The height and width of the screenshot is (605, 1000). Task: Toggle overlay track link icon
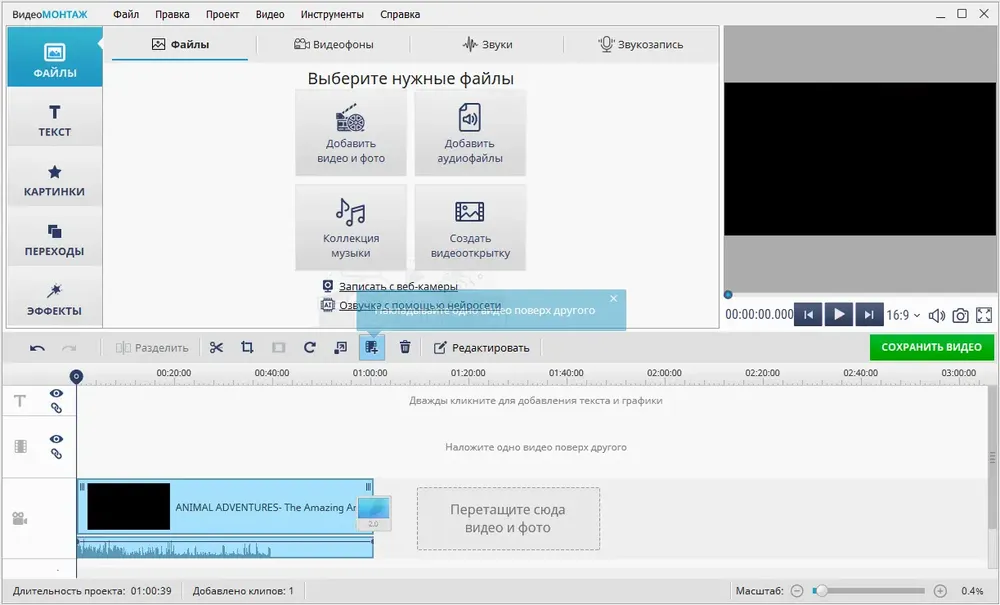coord(56,454)
